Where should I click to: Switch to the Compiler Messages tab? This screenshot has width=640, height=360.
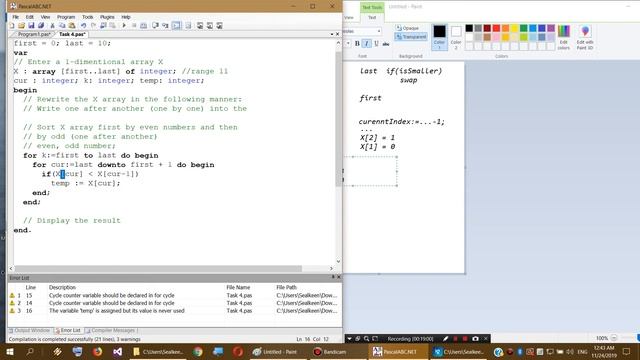coord(110,330)
